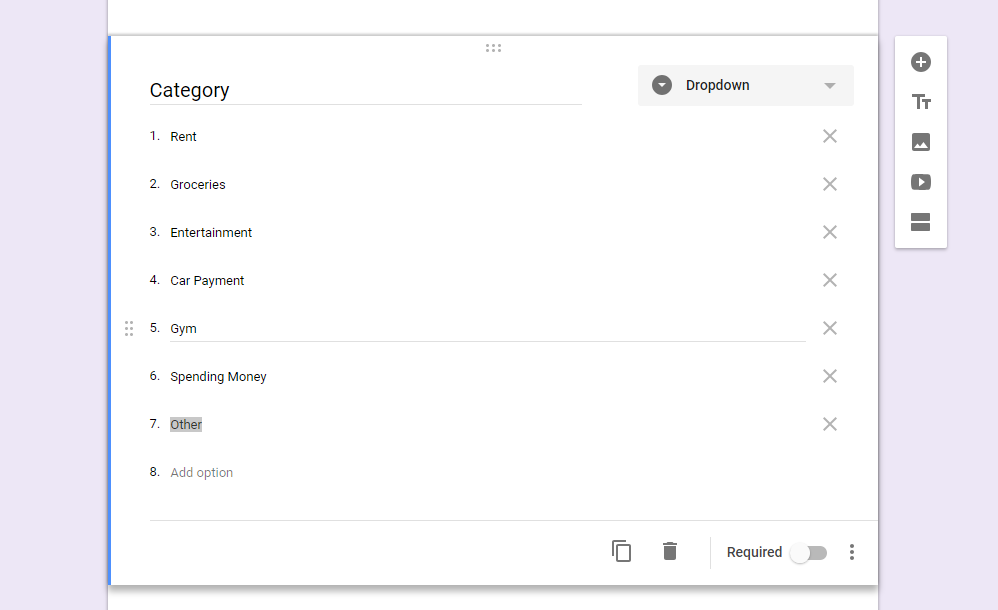The height and width of the screenshot is (610, 998).
Task: Click the Car Payment option text
Action: [207, 281]
